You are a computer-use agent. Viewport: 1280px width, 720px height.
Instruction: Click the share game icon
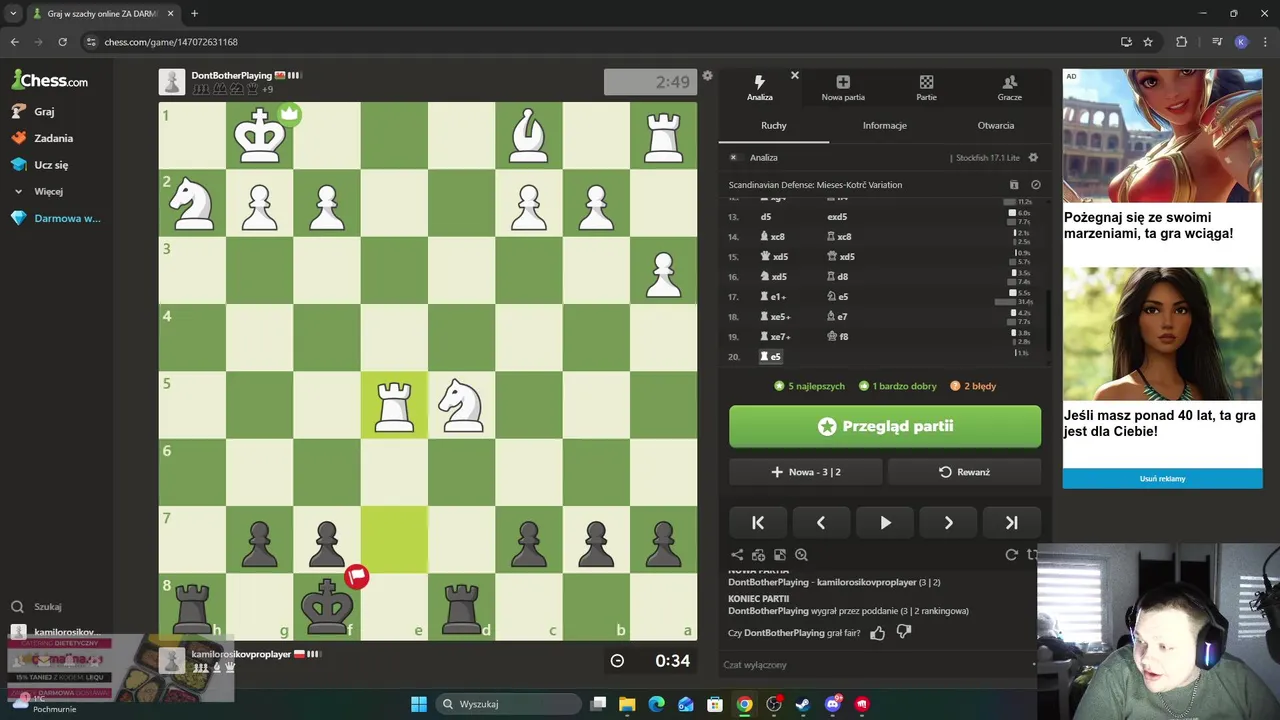click(x=737, y=555)
